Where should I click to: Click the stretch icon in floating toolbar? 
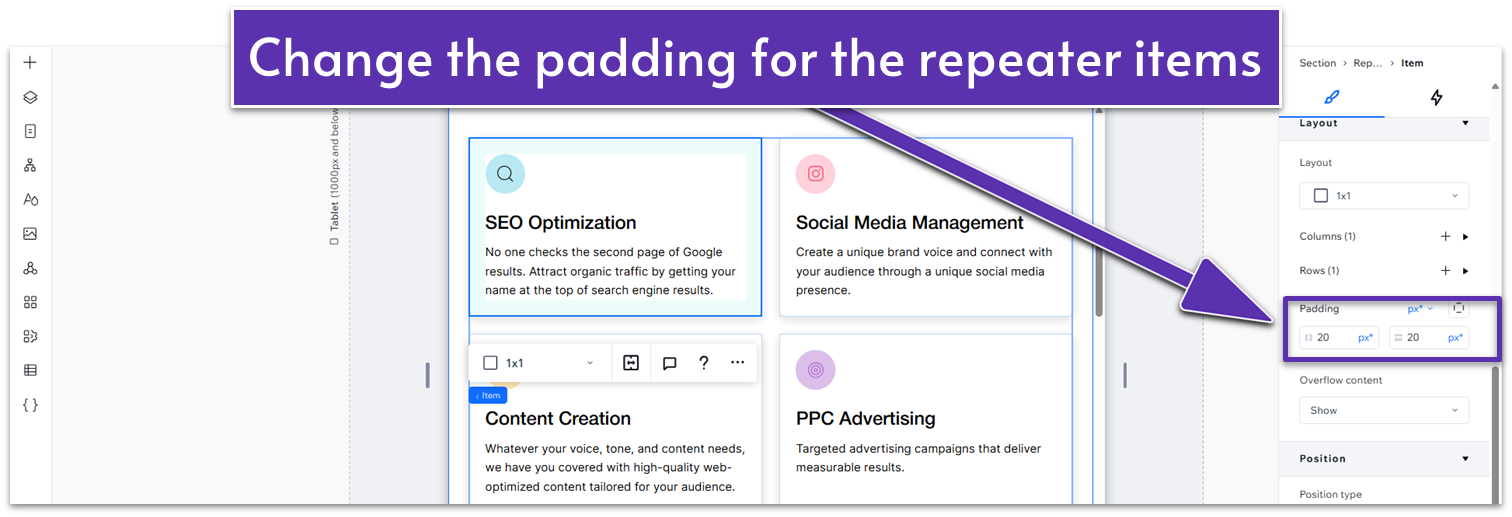631,363
